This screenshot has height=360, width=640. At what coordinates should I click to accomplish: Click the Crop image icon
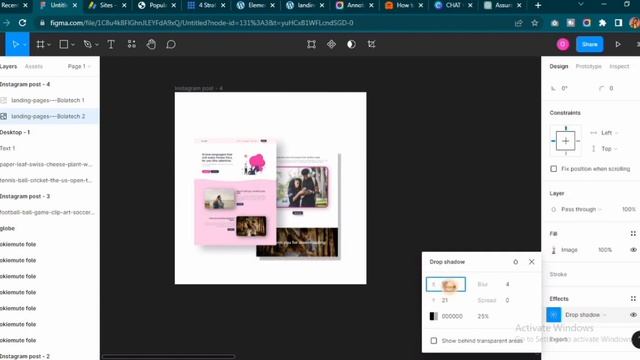pos(371,44)
